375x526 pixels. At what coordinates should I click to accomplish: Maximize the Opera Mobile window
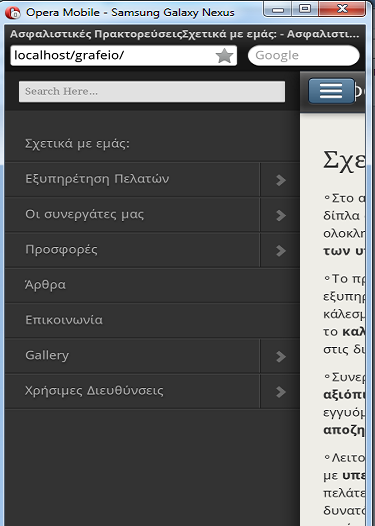304,9
